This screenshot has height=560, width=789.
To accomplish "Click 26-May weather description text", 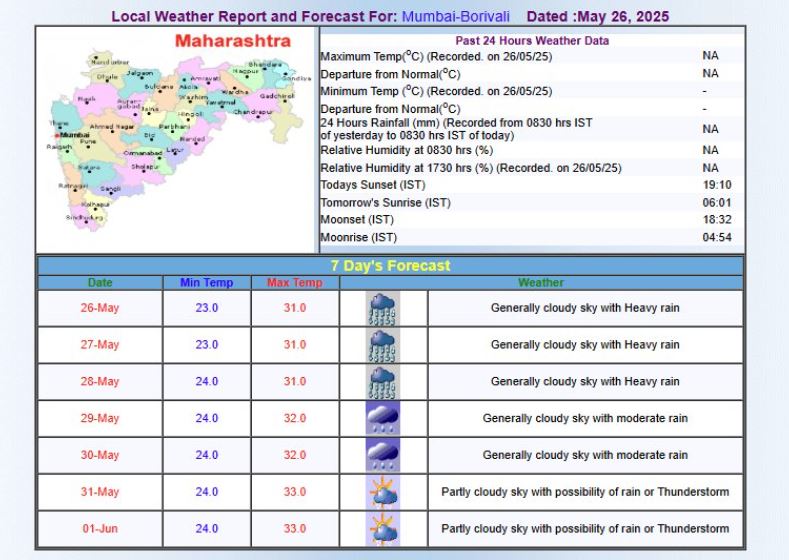I will click(x=585, y=308).
